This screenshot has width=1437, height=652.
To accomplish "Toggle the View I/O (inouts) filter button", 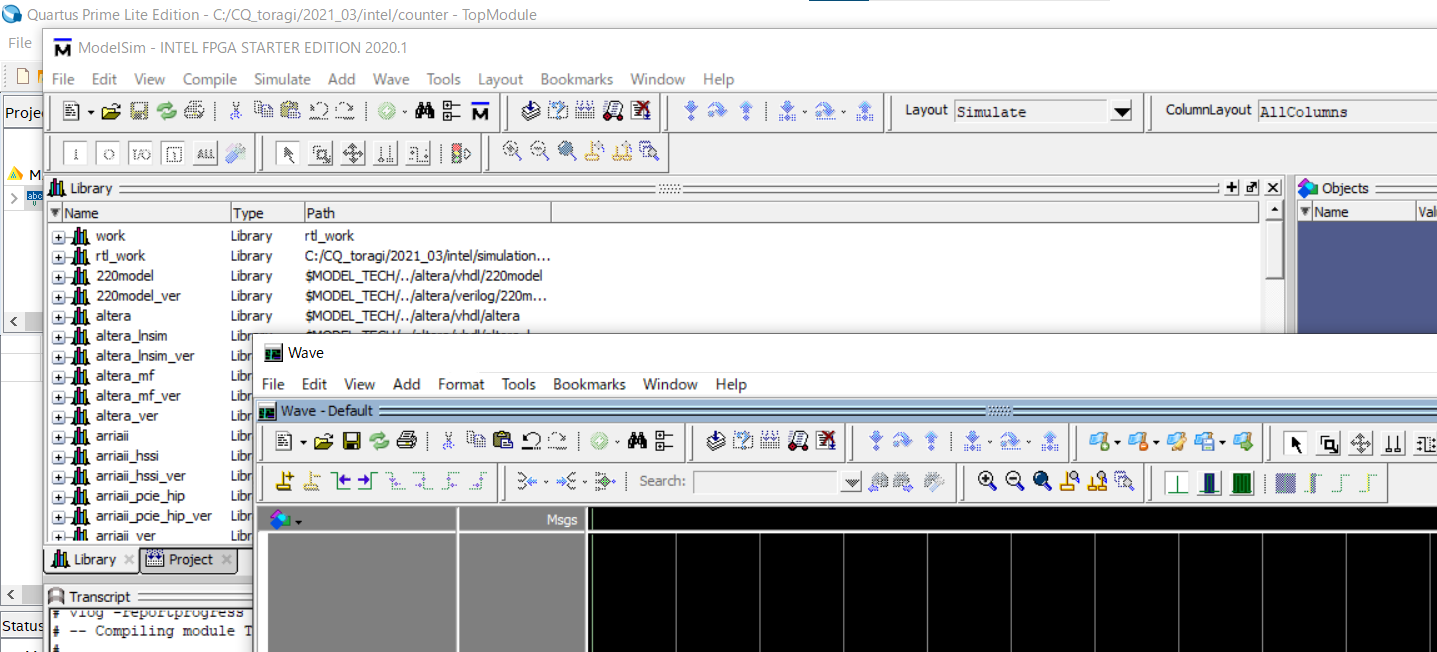I will point(141,153).
